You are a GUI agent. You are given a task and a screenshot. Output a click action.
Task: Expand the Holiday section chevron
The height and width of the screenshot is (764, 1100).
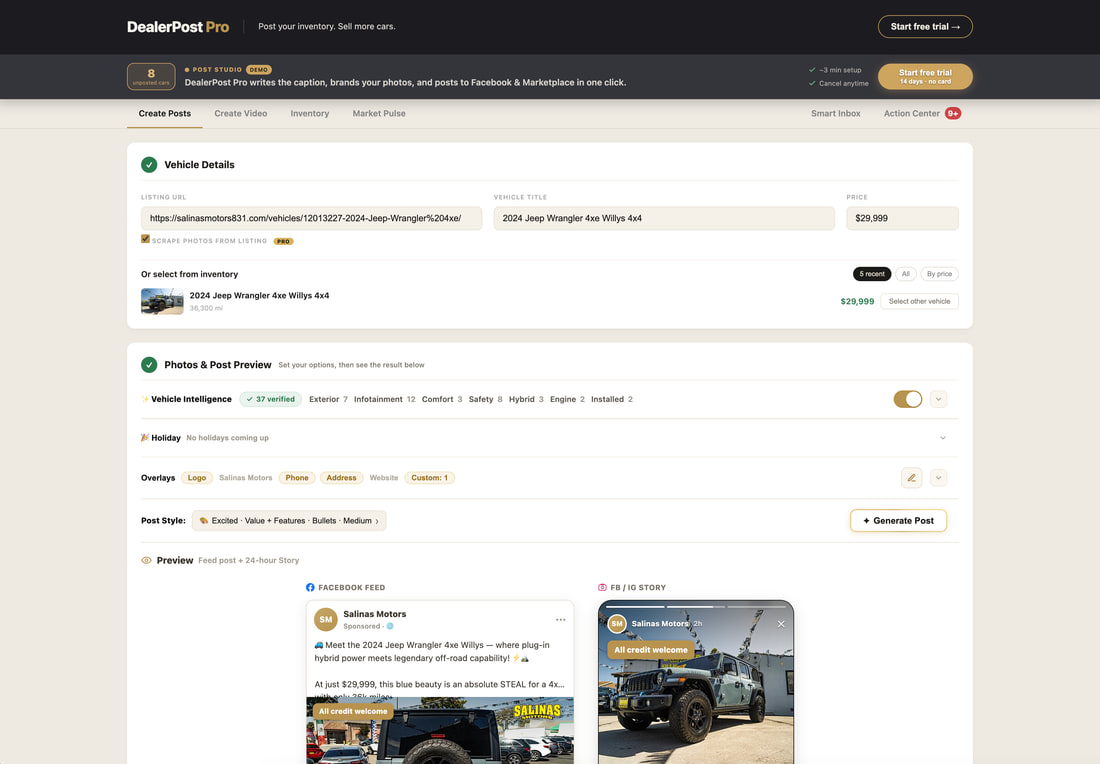click(943, 438)
